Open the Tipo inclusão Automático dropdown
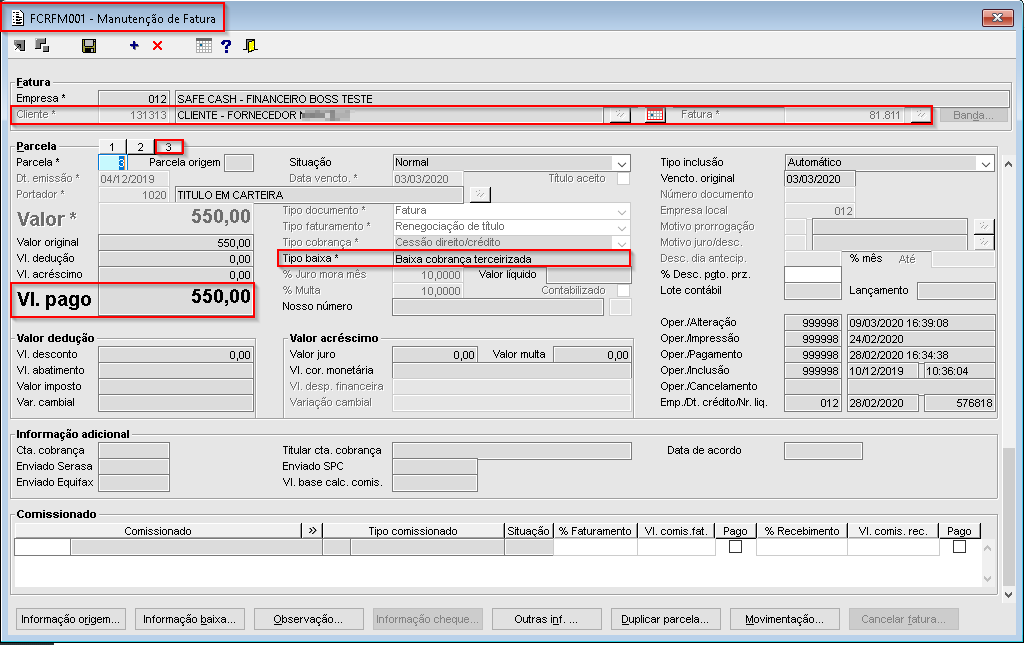Image resolution: width=1025 pixels, height=645 pixels. tap(986, 163)
